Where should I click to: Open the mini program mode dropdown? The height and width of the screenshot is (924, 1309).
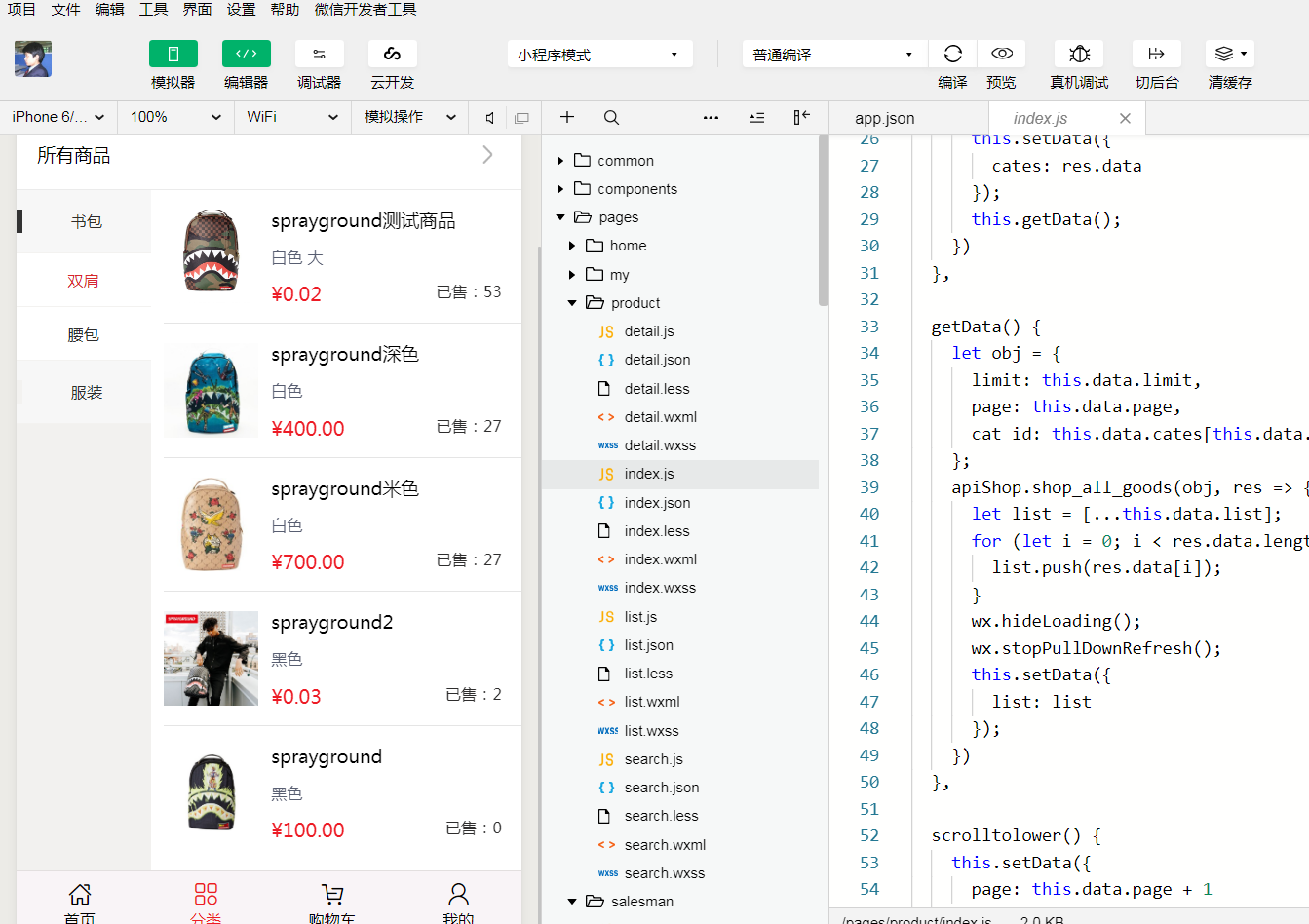click(599, 55)
